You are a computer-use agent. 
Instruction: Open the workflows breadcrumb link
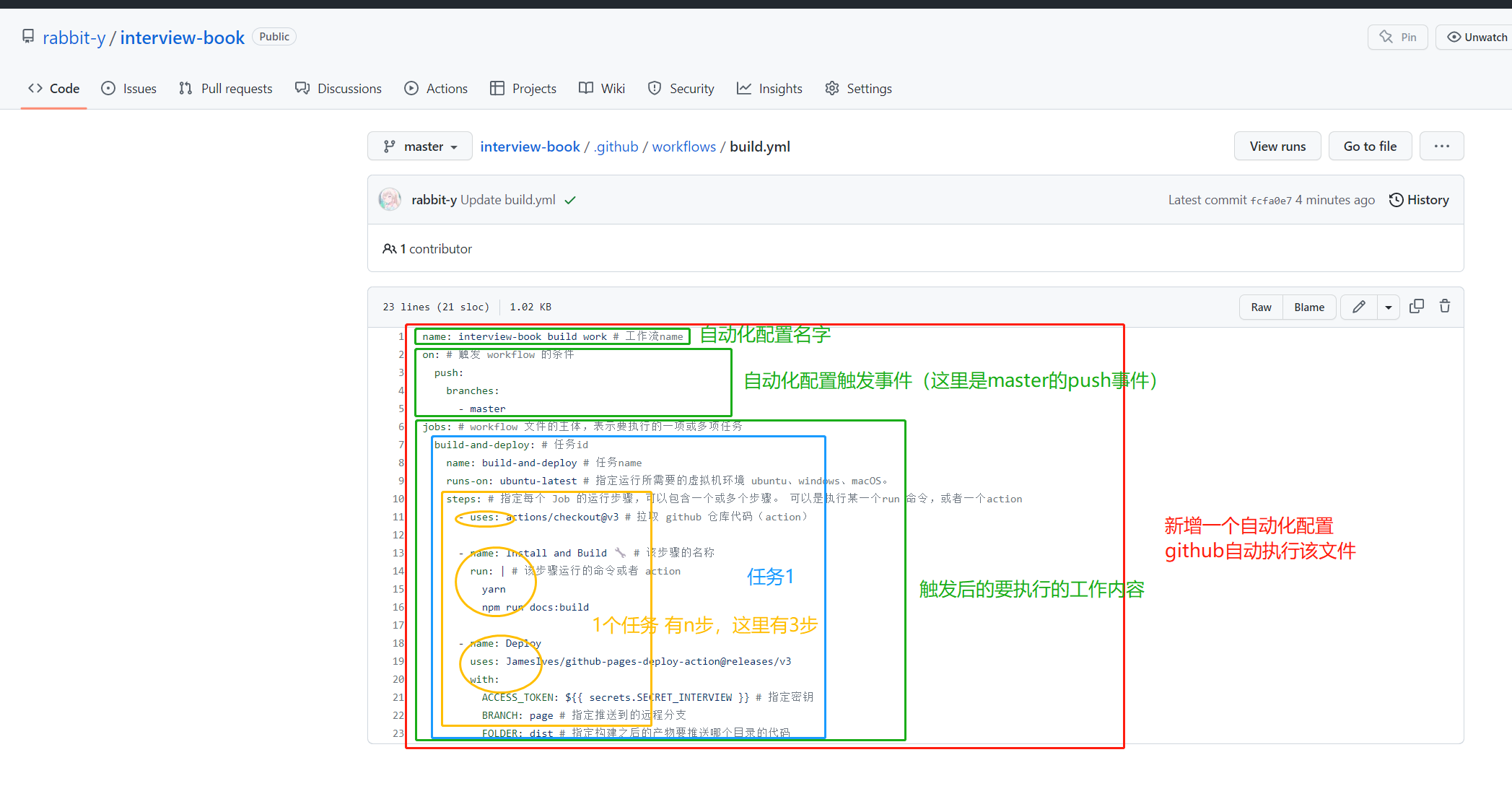tap(683, 147)
